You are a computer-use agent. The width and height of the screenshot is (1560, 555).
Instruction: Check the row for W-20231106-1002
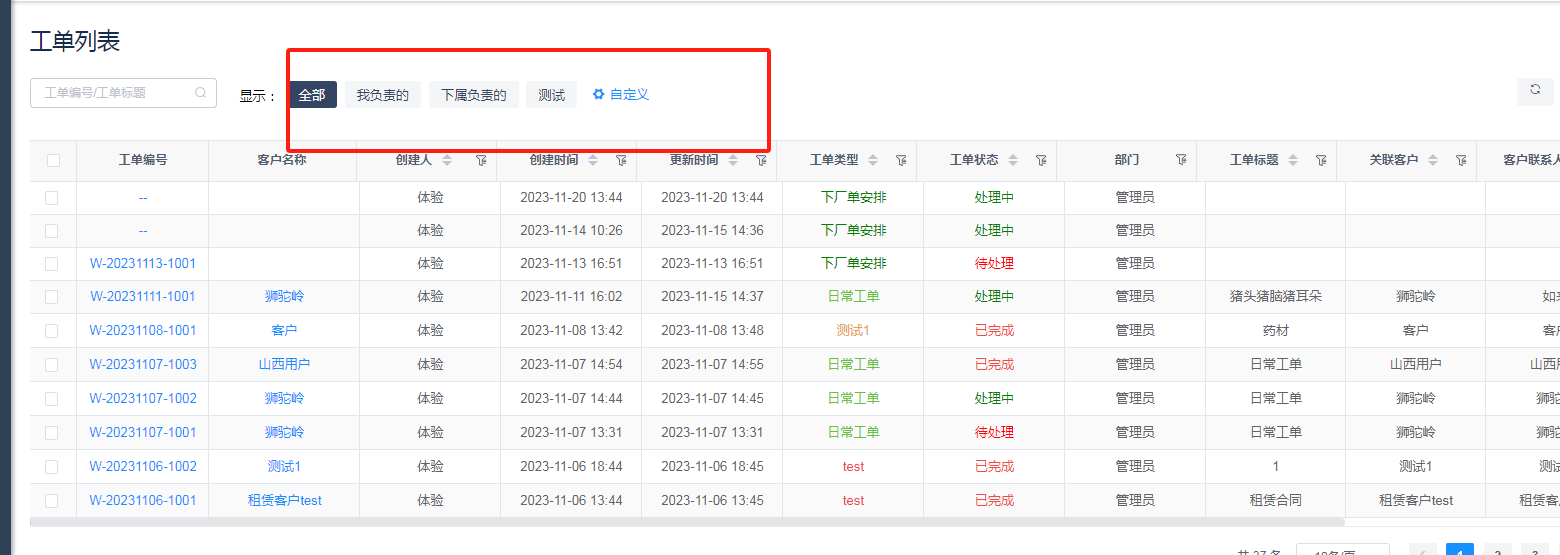click(52, 467)
